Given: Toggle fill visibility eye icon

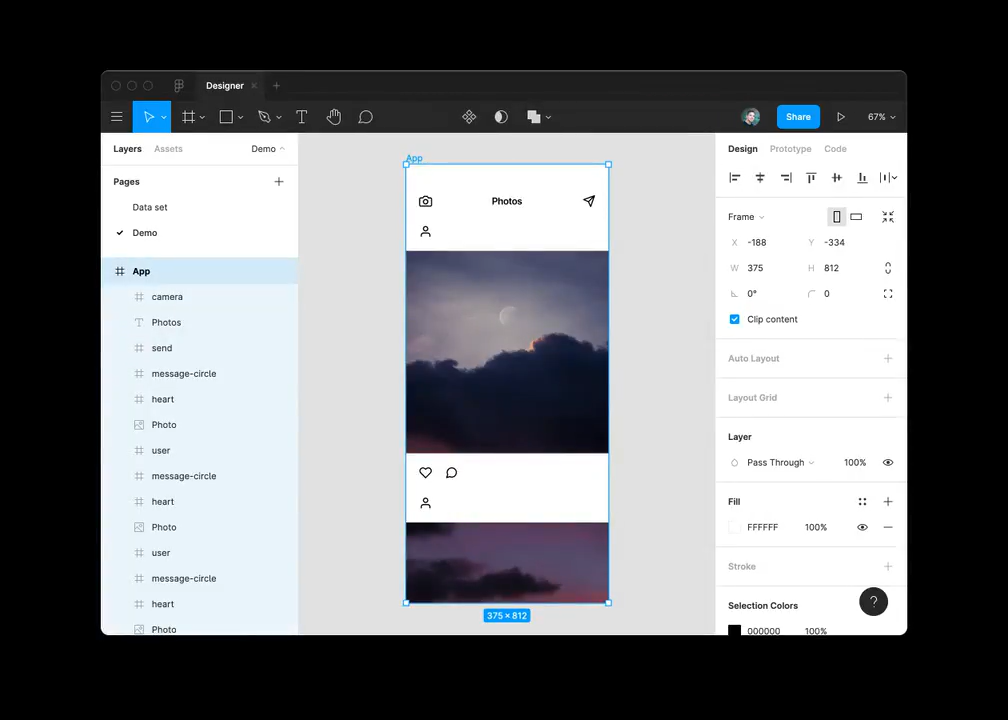Looking at the screenshot, I should coord(862,527).
